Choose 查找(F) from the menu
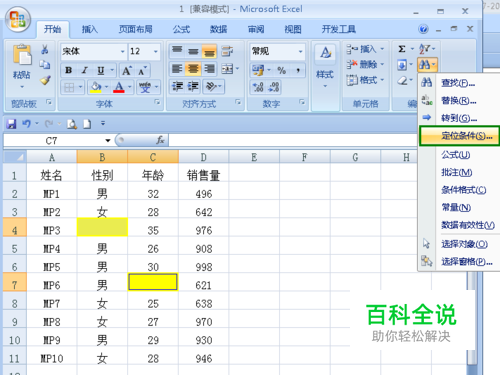The image size is (500, 375). [x=459, y=83]
